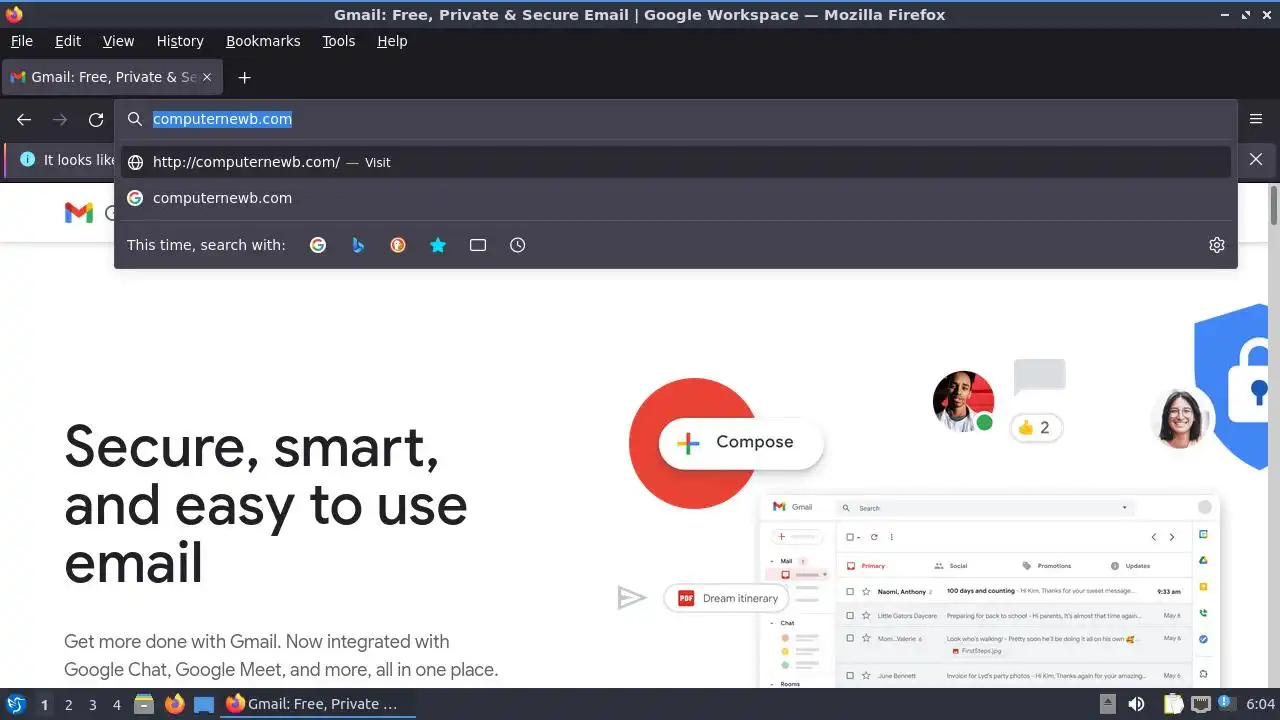
Task: Click the Dream itinerary PDF chip
Action: click(x=727, y=598)
